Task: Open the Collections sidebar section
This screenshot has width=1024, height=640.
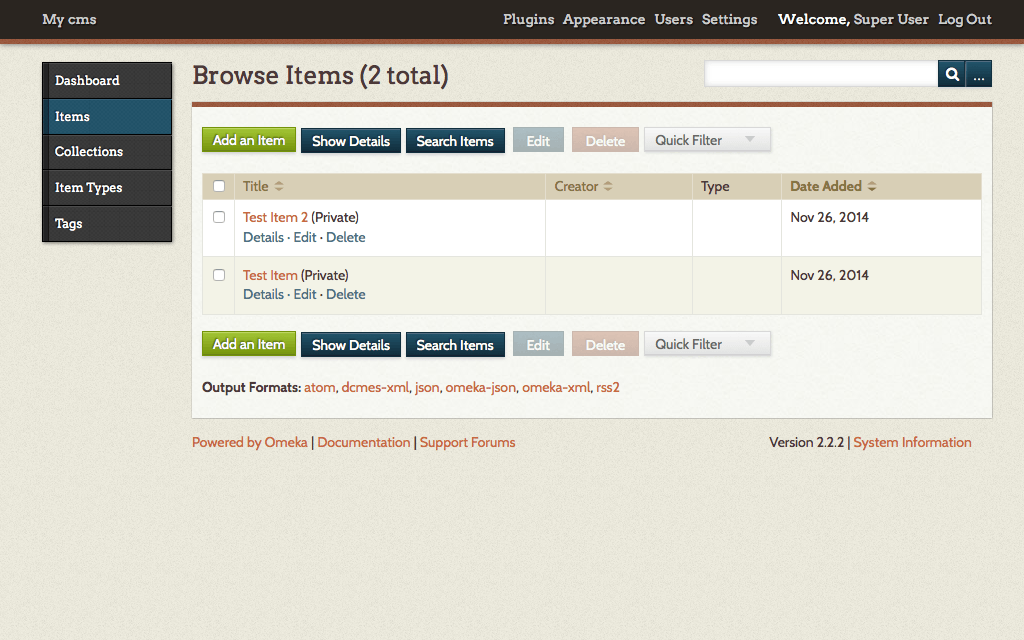Action: click(89, 152)
